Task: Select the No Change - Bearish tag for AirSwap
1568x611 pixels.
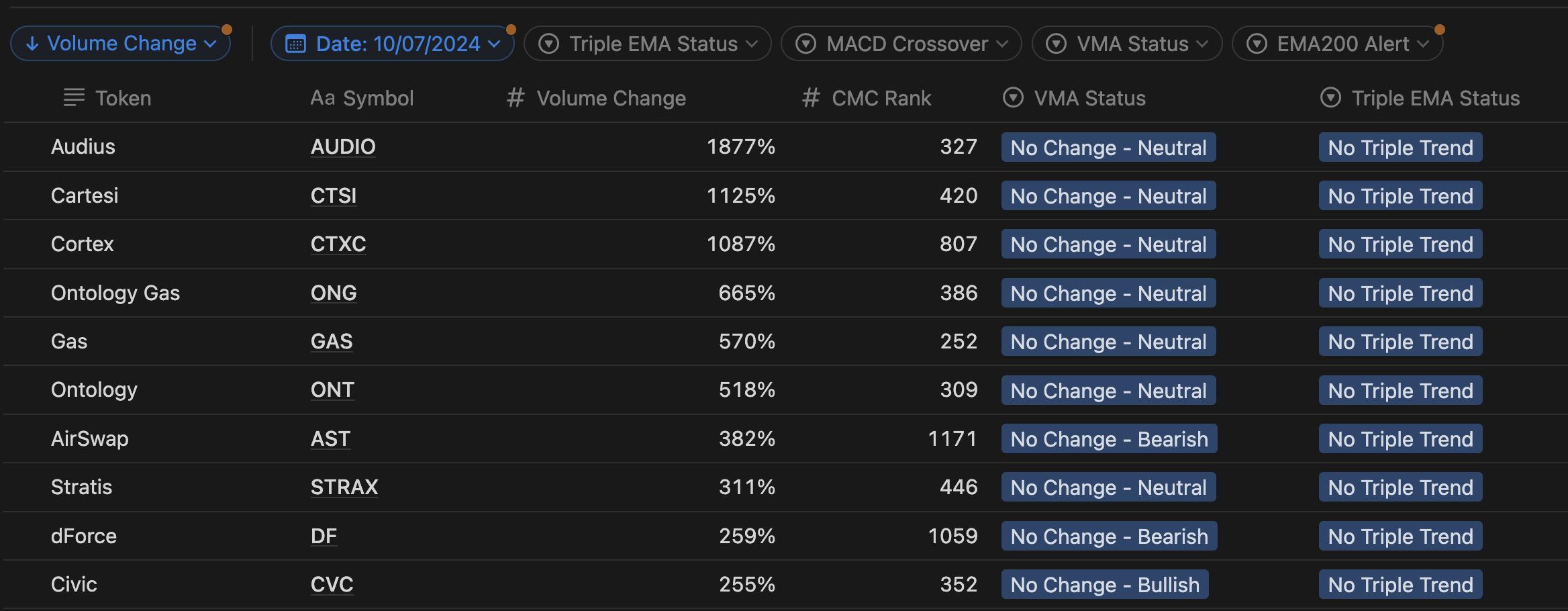Action: (1109, 439)
